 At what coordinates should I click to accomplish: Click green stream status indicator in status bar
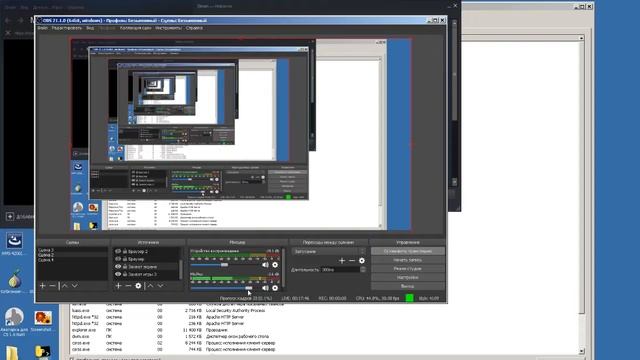coord(409,298)
